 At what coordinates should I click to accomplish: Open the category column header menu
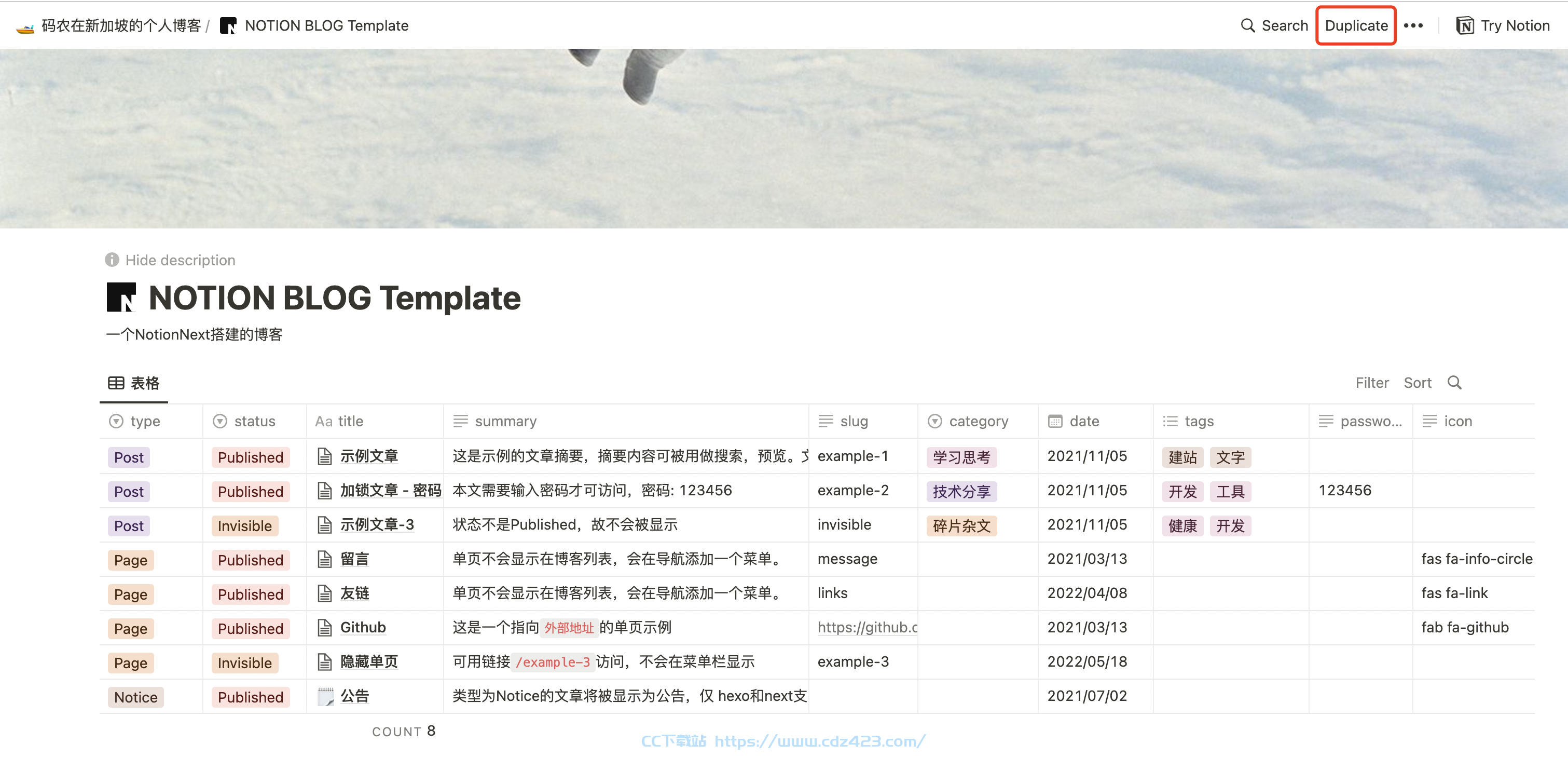click(x=978, y=421)
